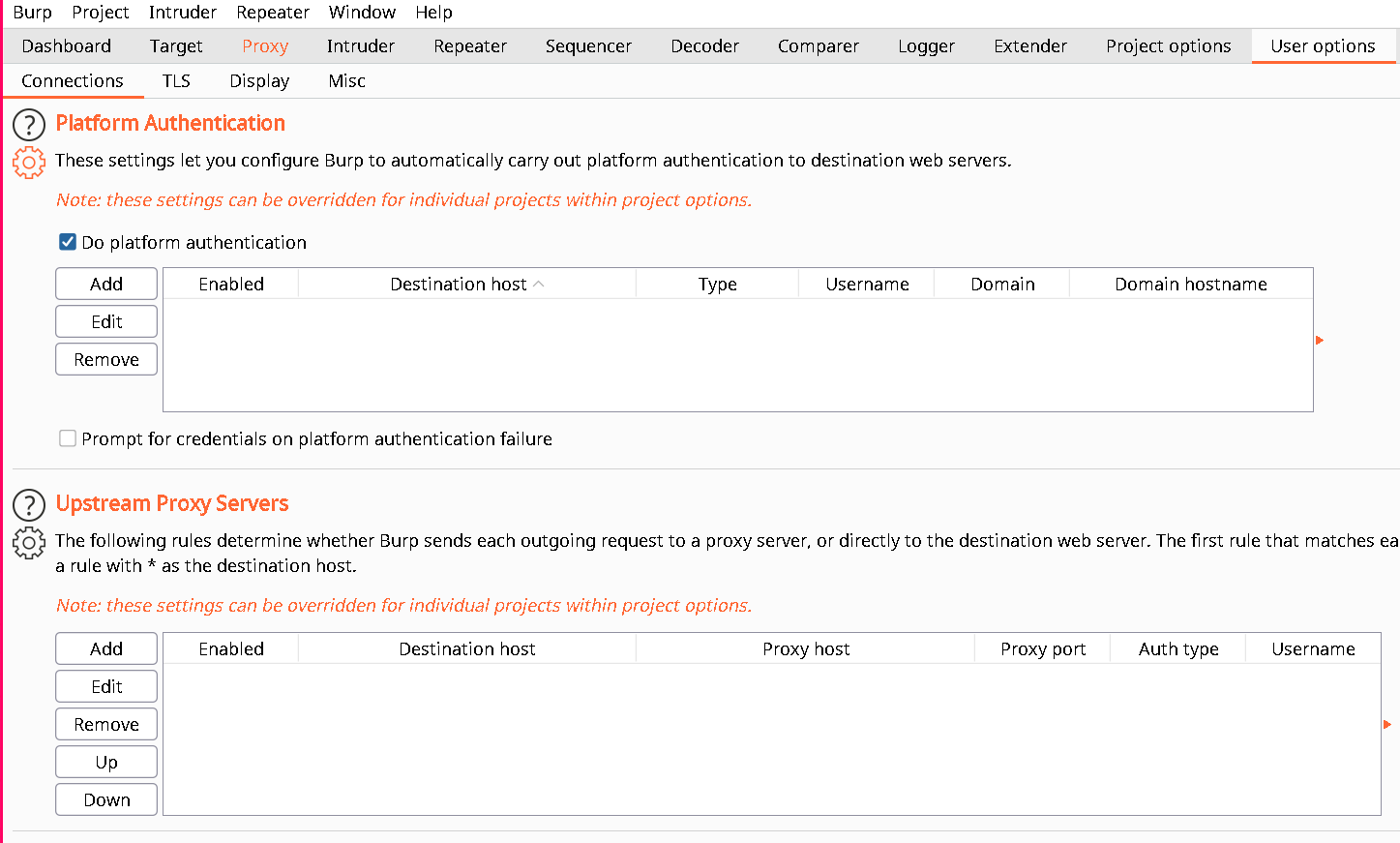Switch to the Comparer tab
The image size is (1400, 843).
819,45
